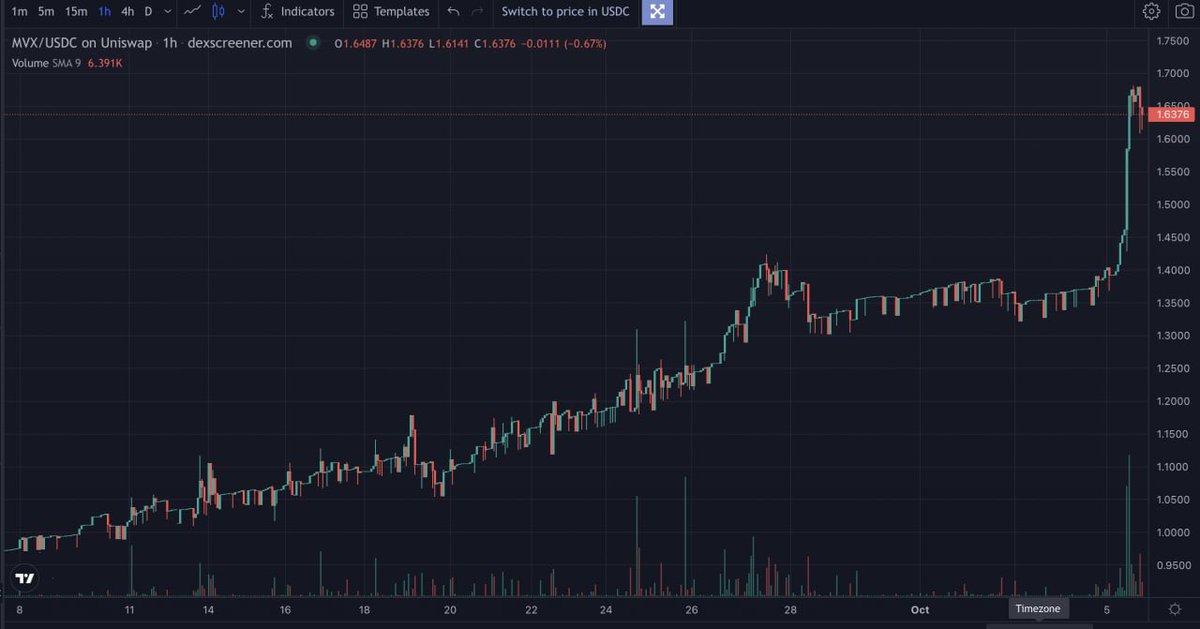Expand the chart type dropdown arrow
The image size is (1200, 629).
click(241, 12)
